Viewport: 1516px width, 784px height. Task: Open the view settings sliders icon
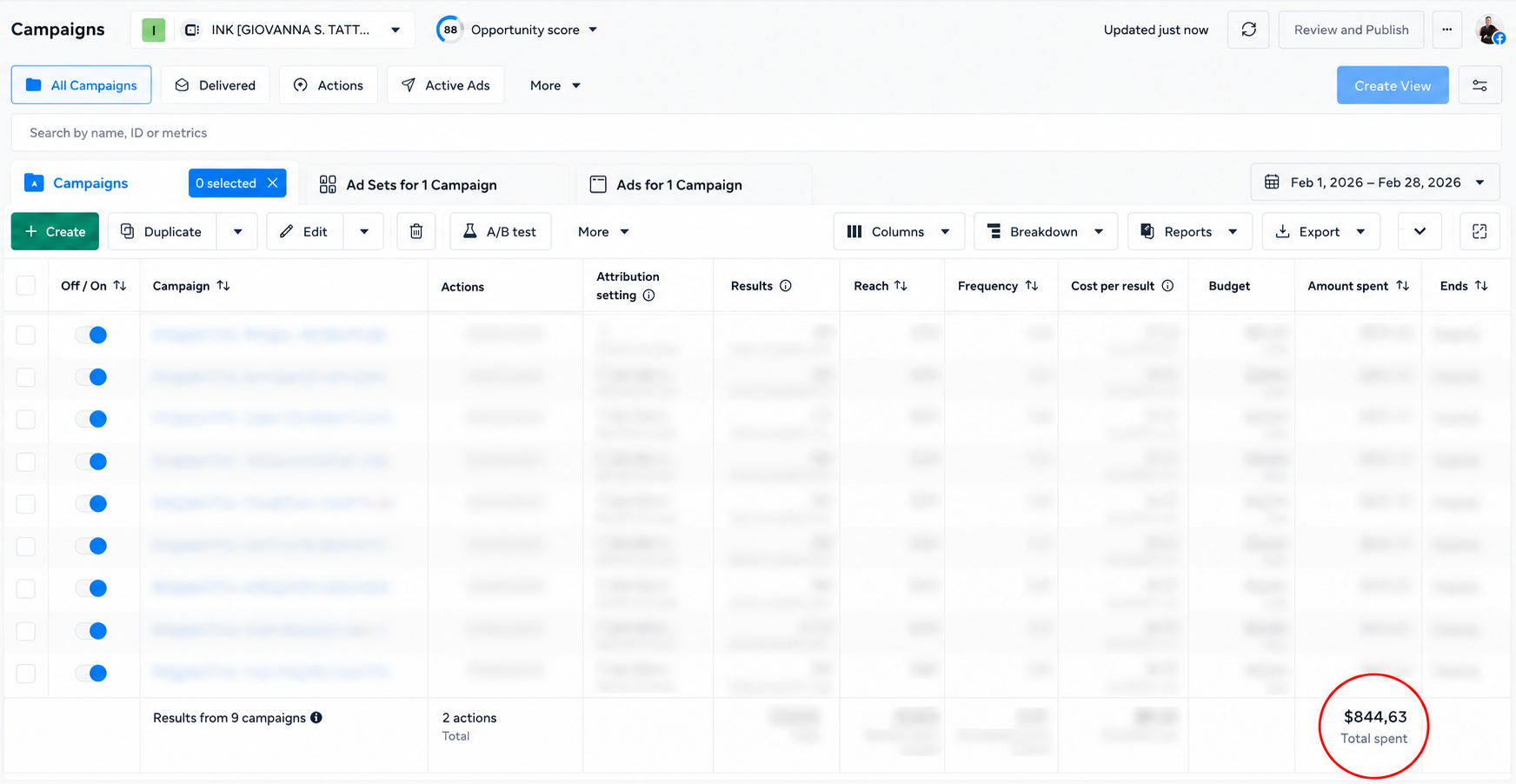[1479, 85]
